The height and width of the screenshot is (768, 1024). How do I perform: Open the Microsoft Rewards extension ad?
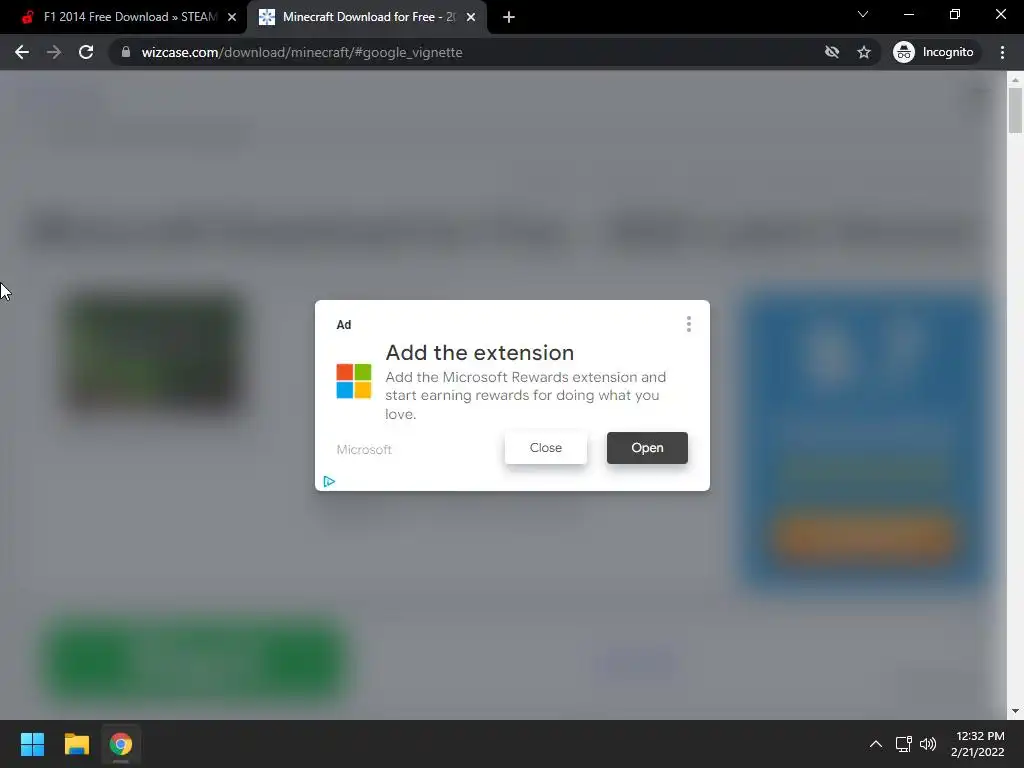click(x=647, y=448)
